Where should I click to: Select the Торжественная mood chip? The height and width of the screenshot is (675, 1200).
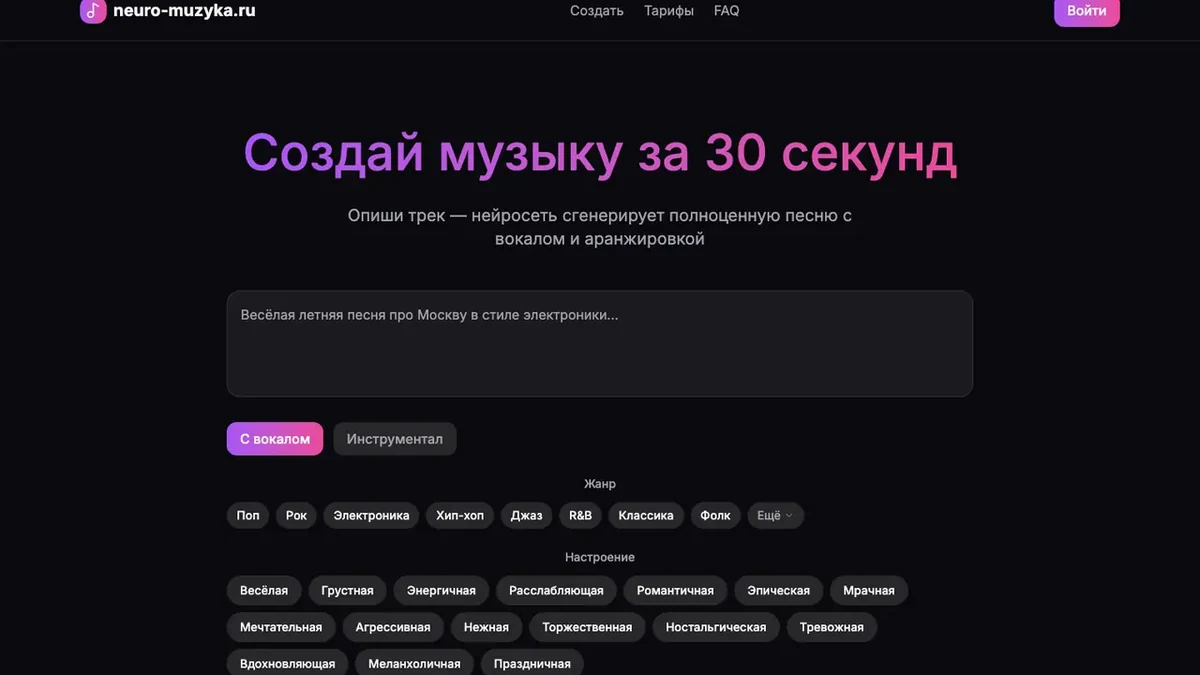587,628
